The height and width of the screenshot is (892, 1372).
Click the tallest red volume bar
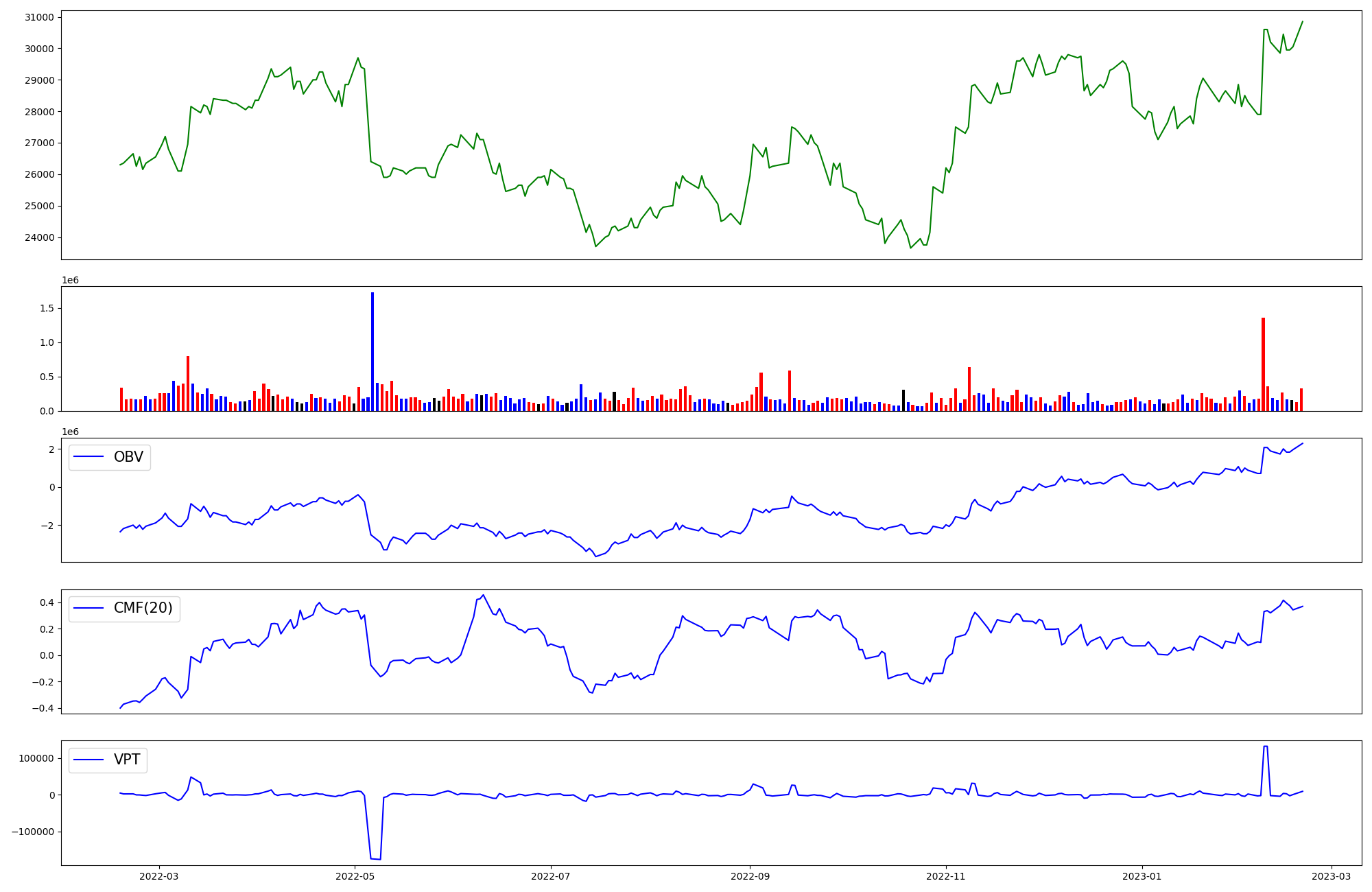click(x=1263, y=364)
